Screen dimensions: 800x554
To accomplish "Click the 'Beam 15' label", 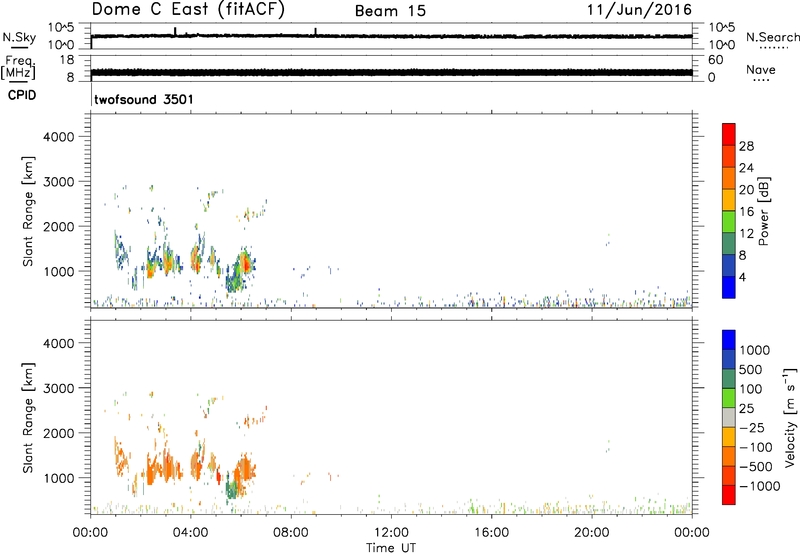I will [390, 11].
